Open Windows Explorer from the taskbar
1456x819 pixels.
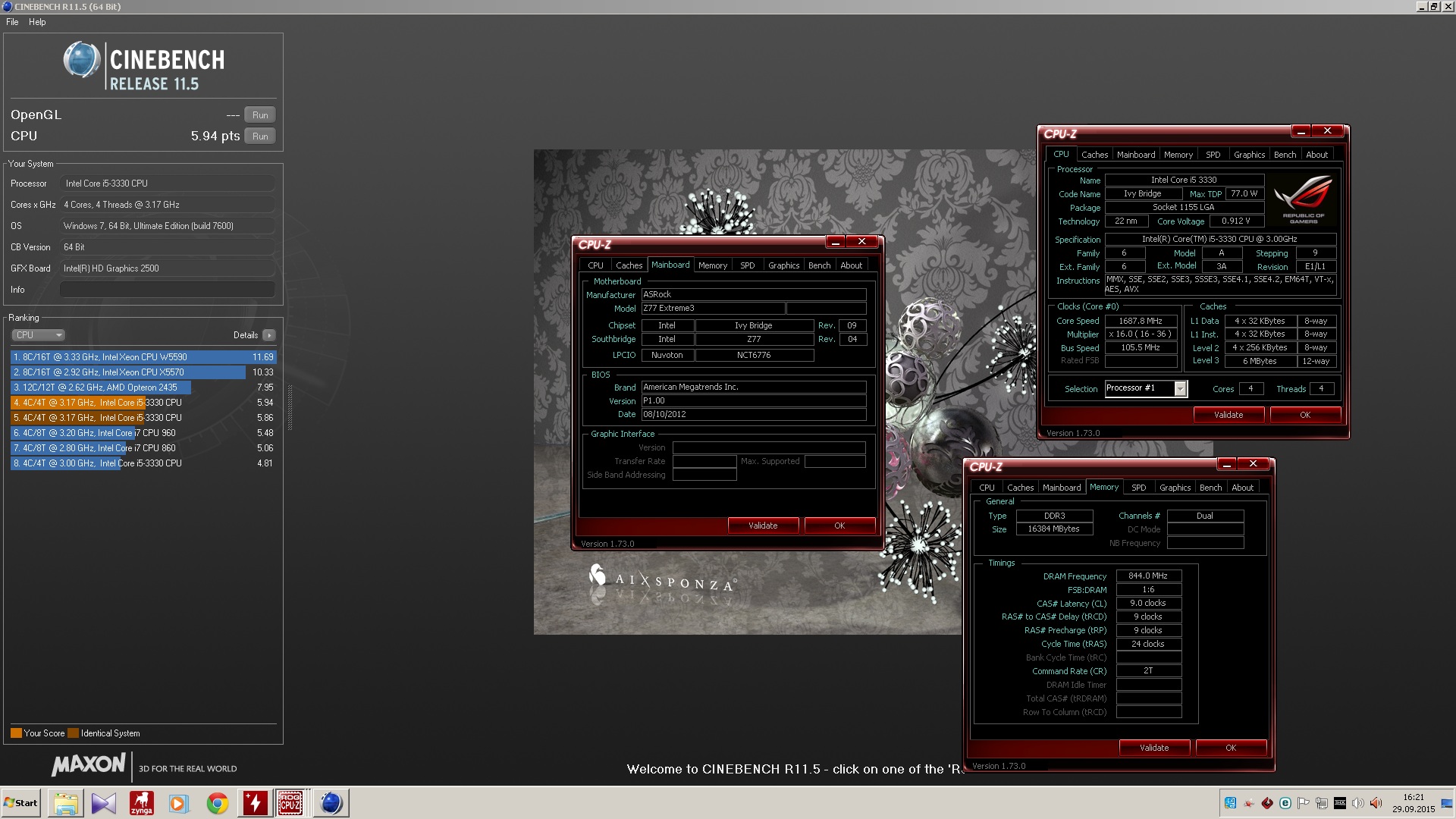coord(66,803)
